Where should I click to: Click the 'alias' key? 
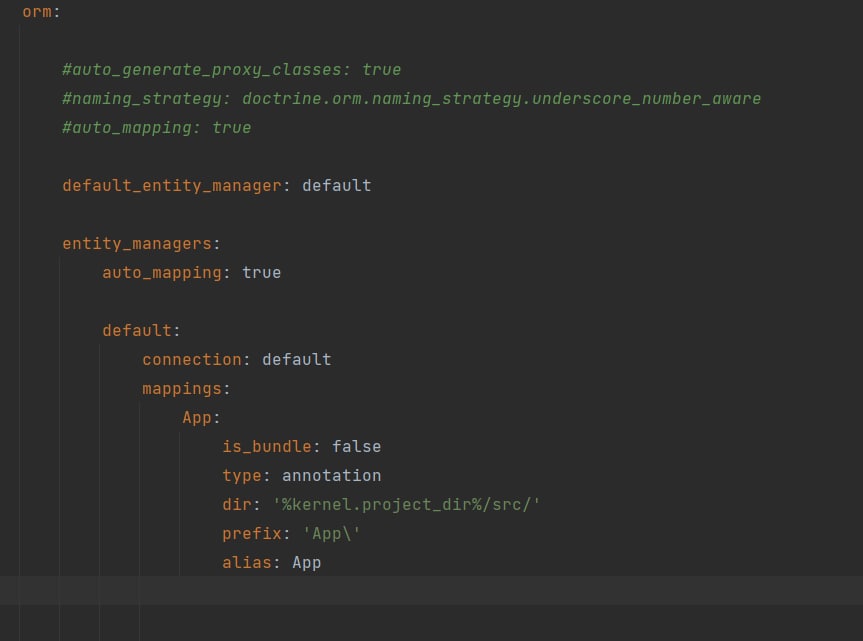pos(247,563)
